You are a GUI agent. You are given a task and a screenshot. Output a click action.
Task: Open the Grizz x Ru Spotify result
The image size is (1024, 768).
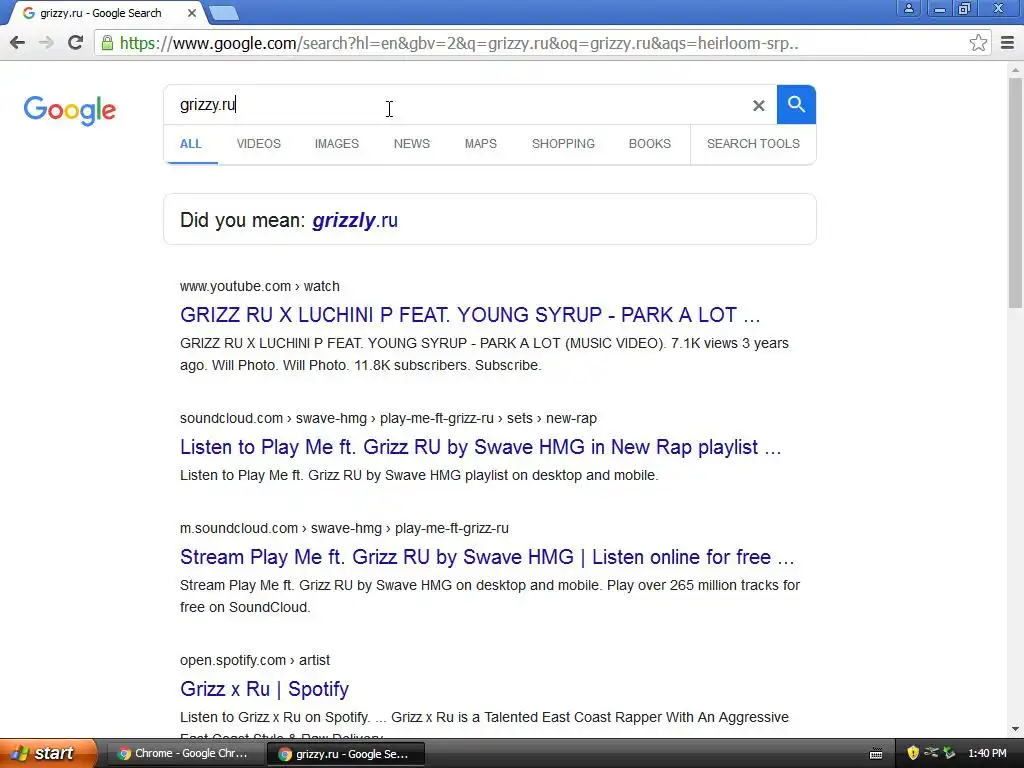[x=264, y=689]
